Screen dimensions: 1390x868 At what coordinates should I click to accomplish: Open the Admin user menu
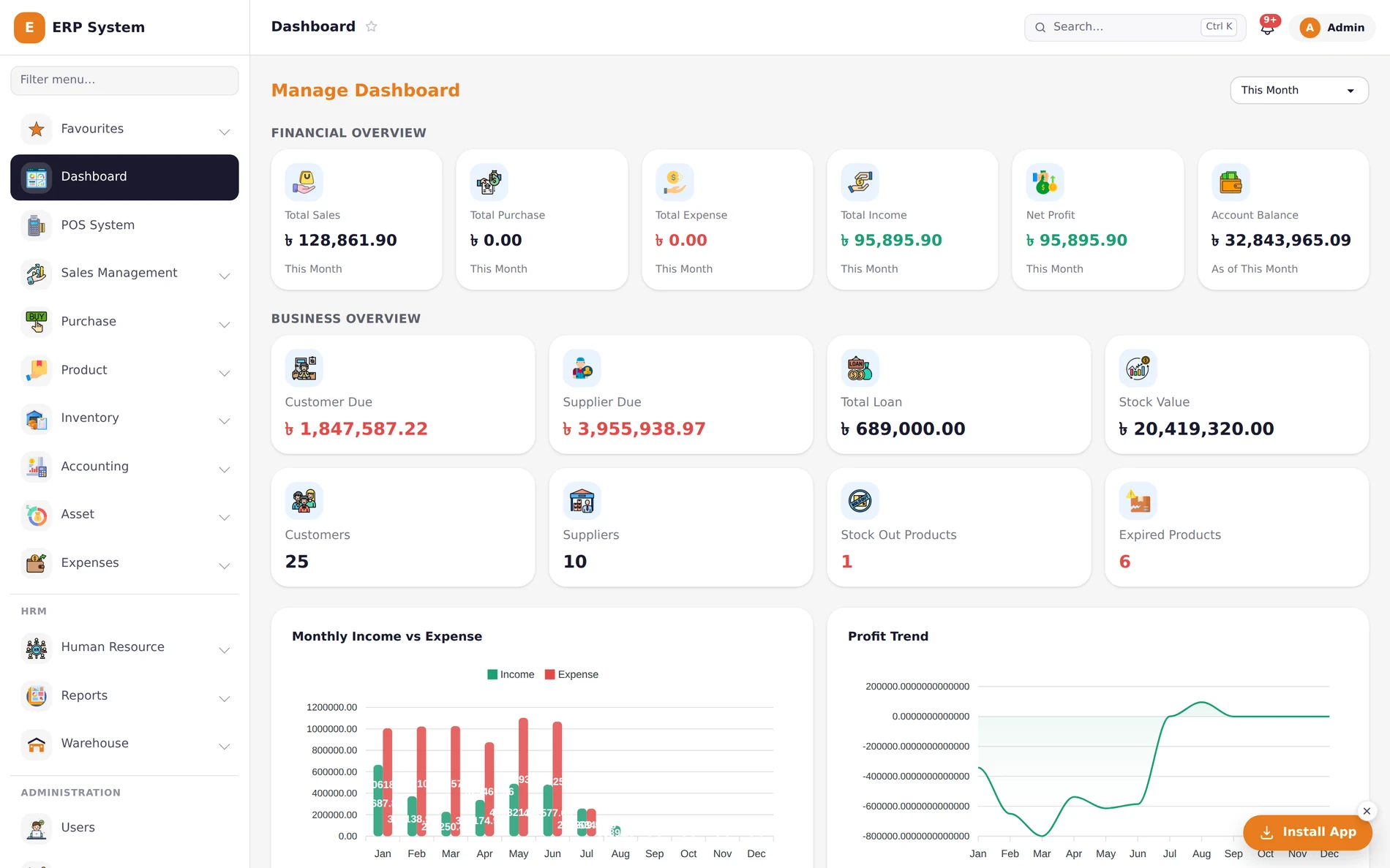tap(1332, 28)
